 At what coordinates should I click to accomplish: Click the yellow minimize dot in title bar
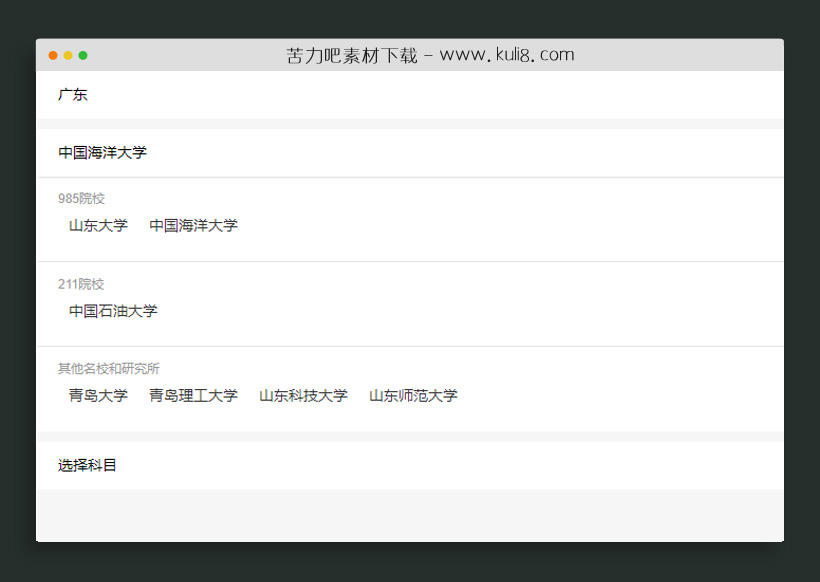tap(68, 56)
